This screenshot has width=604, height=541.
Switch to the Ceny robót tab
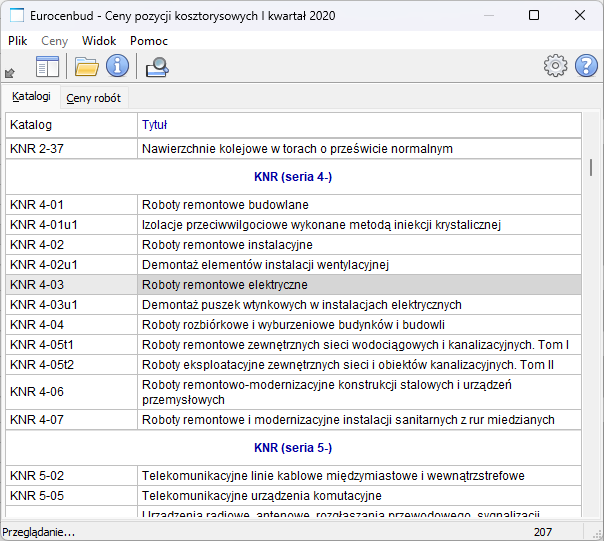tap(93, 98)
